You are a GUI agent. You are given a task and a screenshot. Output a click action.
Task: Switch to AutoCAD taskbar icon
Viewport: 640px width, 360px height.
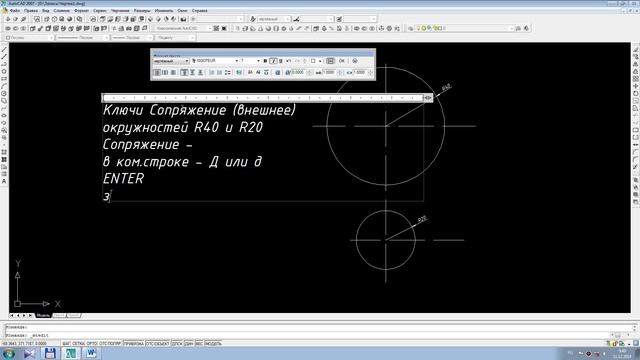click(x=71, y=353)
